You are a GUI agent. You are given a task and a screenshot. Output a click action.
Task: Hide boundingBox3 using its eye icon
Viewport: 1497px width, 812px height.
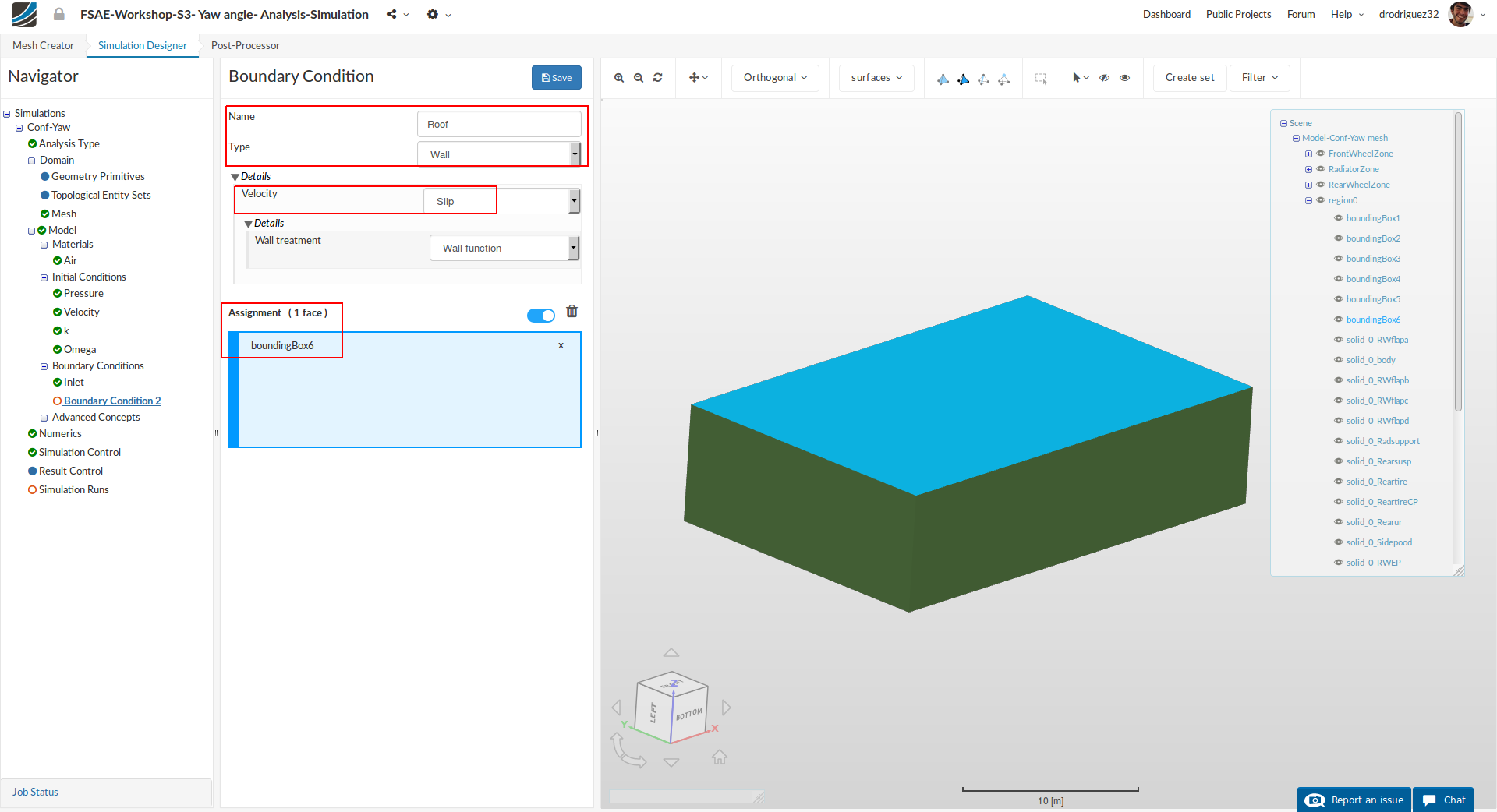[1338, 259]
